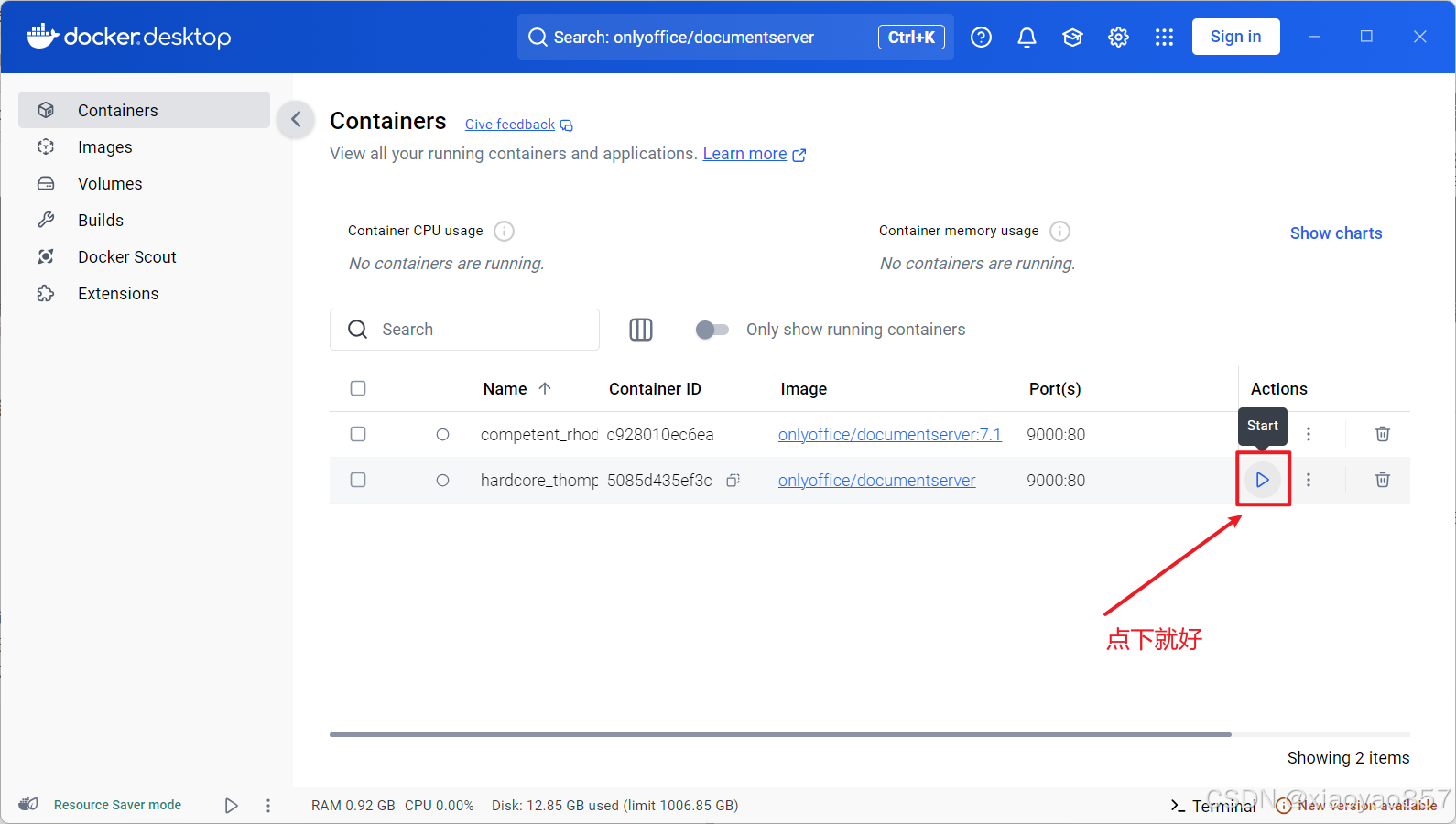1456x824 pixels.
Task: Open the Give feedback link
Action: [x=518, y=125]
